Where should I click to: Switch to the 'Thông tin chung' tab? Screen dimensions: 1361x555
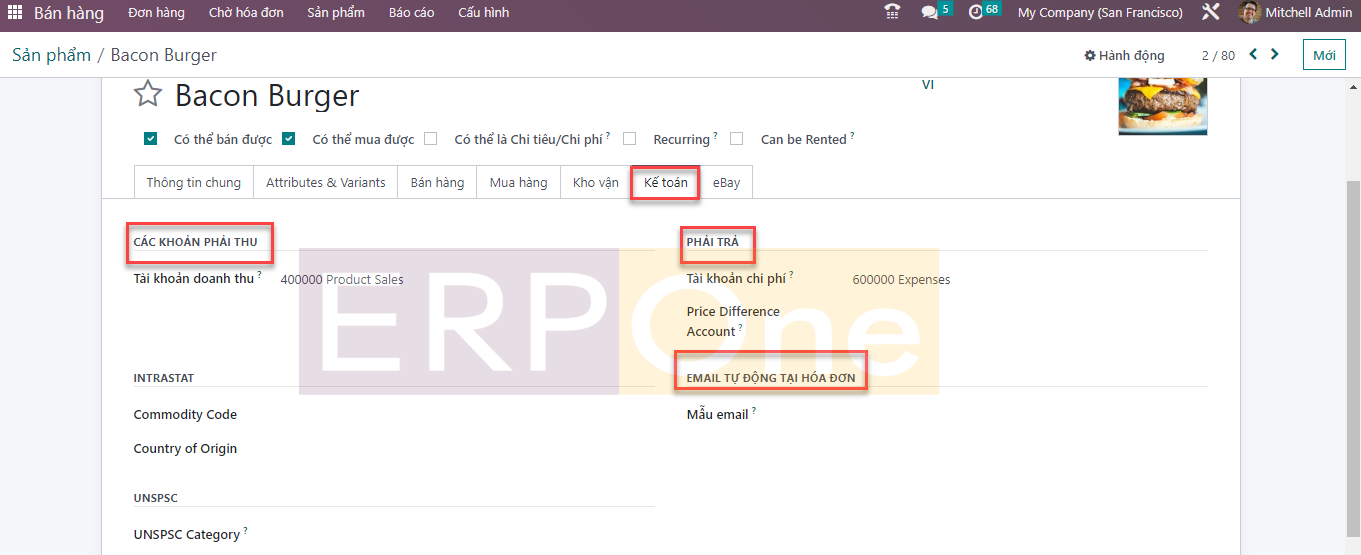(x=193, y=183)
